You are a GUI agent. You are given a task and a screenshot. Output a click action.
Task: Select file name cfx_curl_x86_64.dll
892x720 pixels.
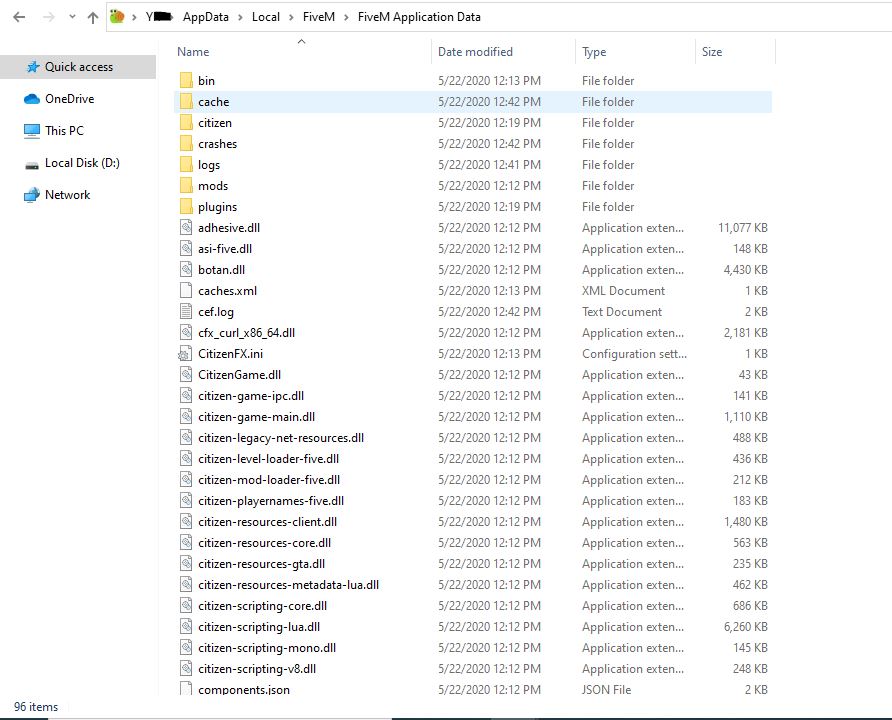tap(246, 333)
